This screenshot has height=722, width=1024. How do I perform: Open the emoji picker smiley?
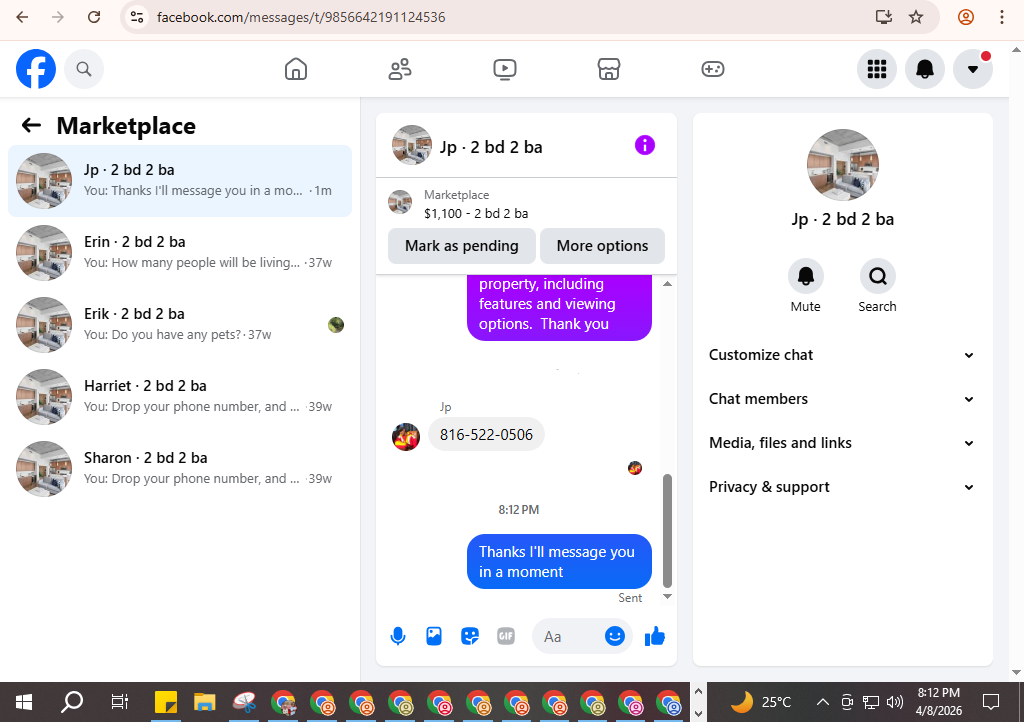coord(615,636)
